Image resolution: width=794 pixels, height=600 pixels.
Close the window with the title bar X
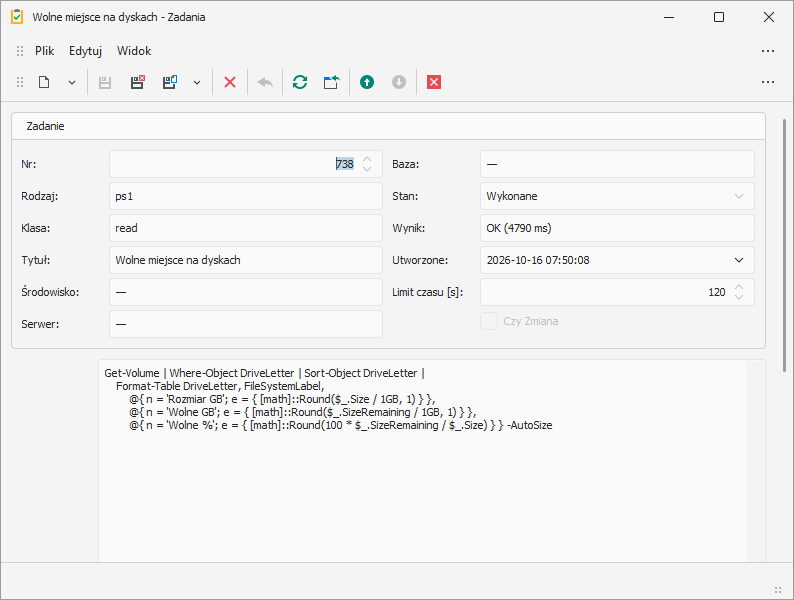click(768, 17)
